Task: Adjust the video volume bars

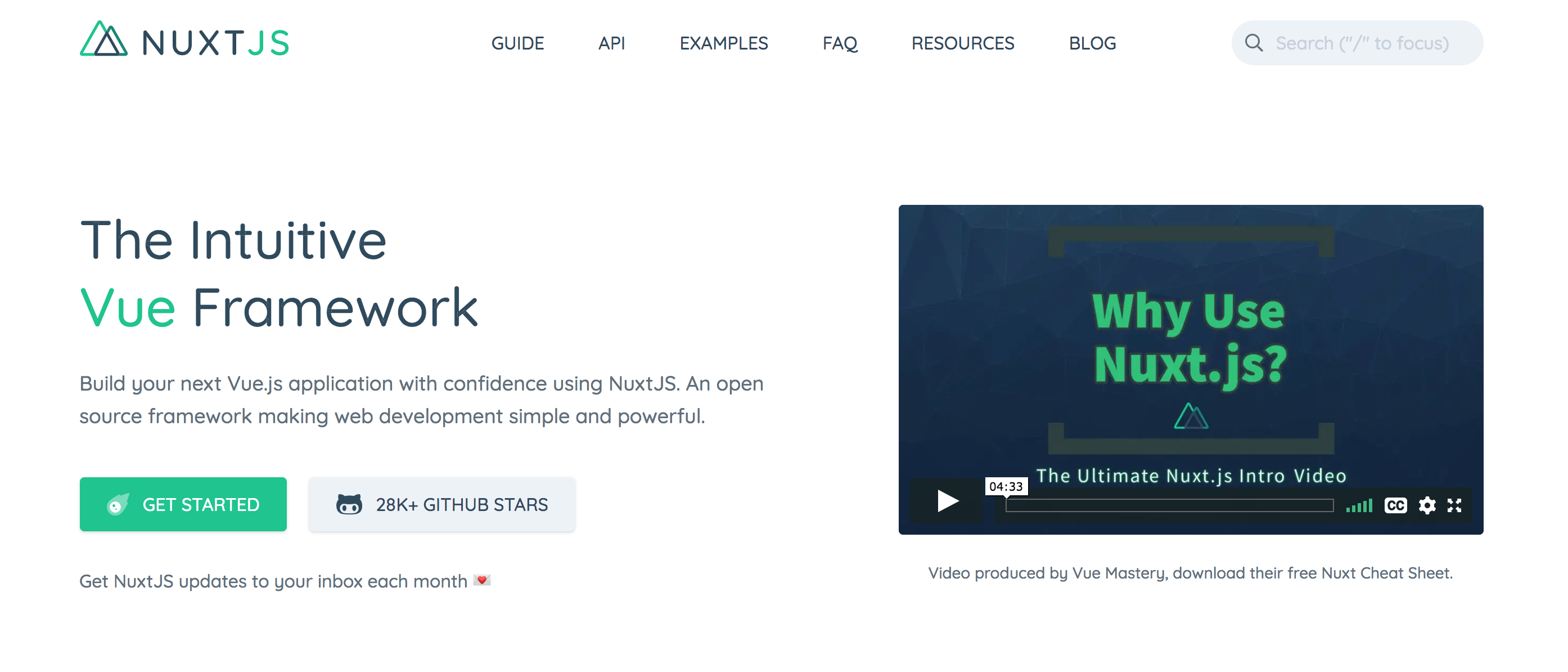Action: point(1359,505)
